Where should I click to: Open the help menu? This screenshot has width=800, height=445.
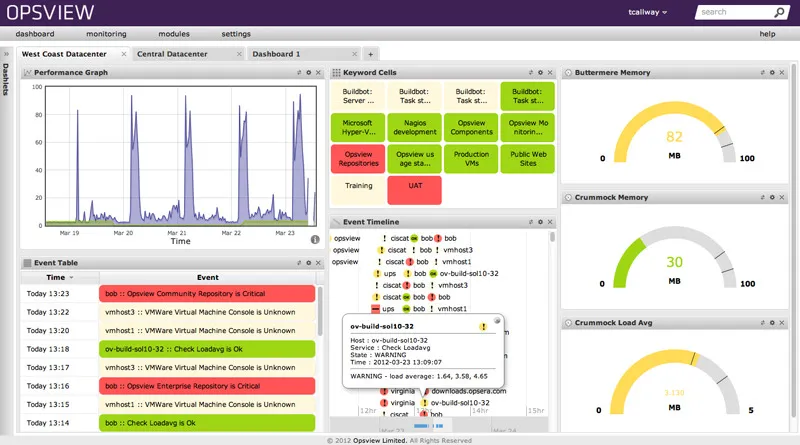pos(767,34)
